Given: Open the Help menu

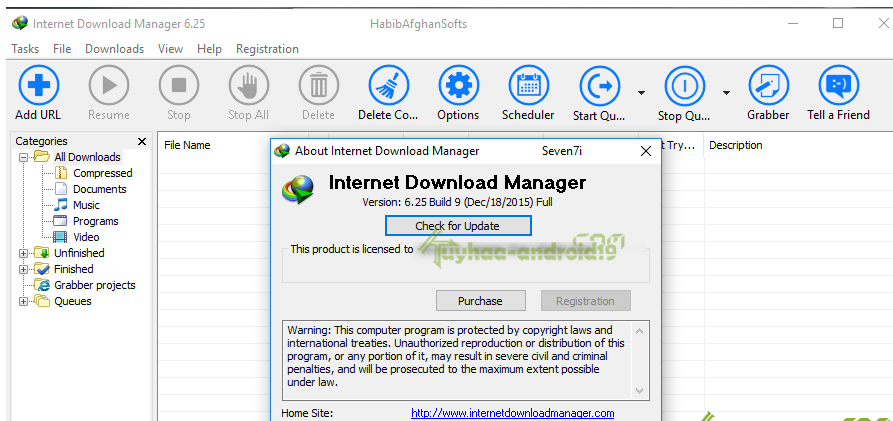Looking at the screenshot, I should (x=210, y=49).
